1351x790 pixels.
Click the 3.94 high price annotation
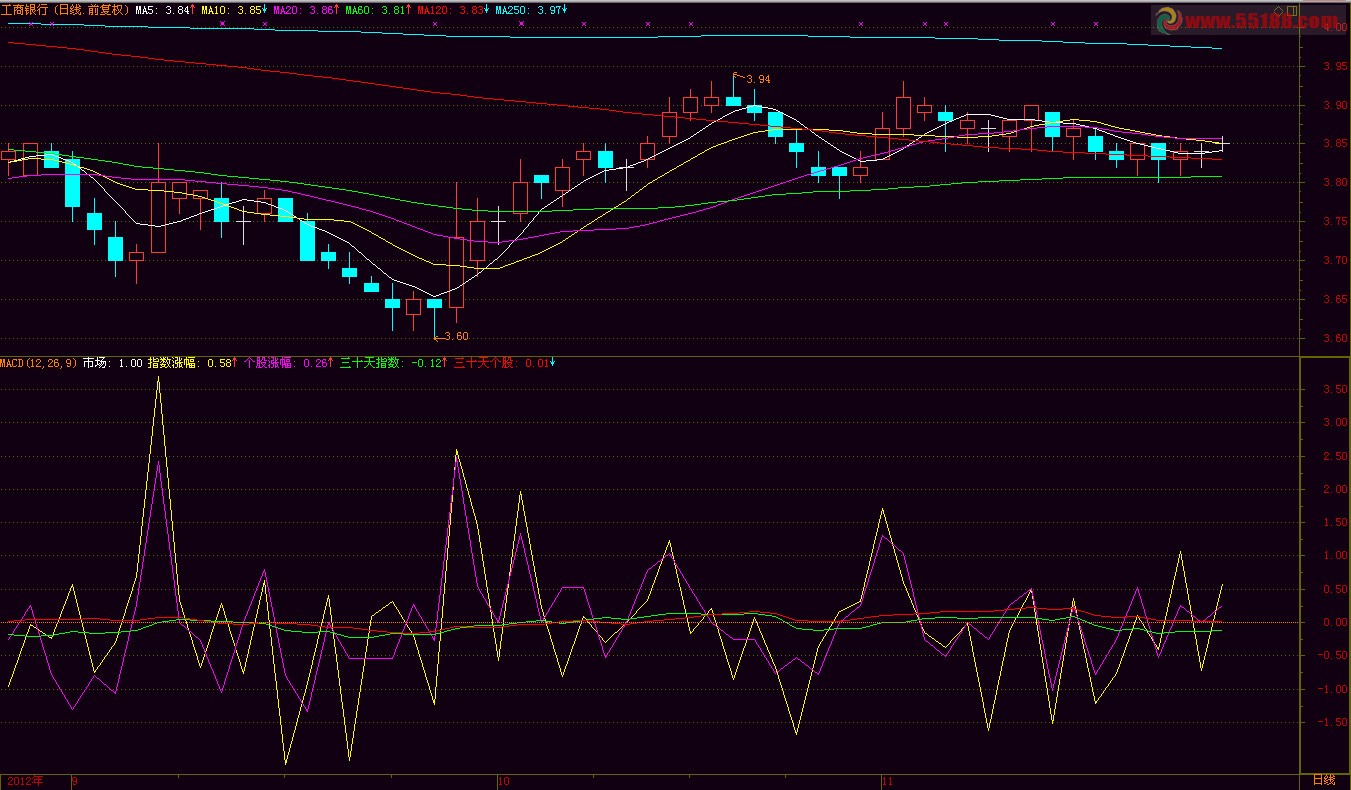pos(759,79)
